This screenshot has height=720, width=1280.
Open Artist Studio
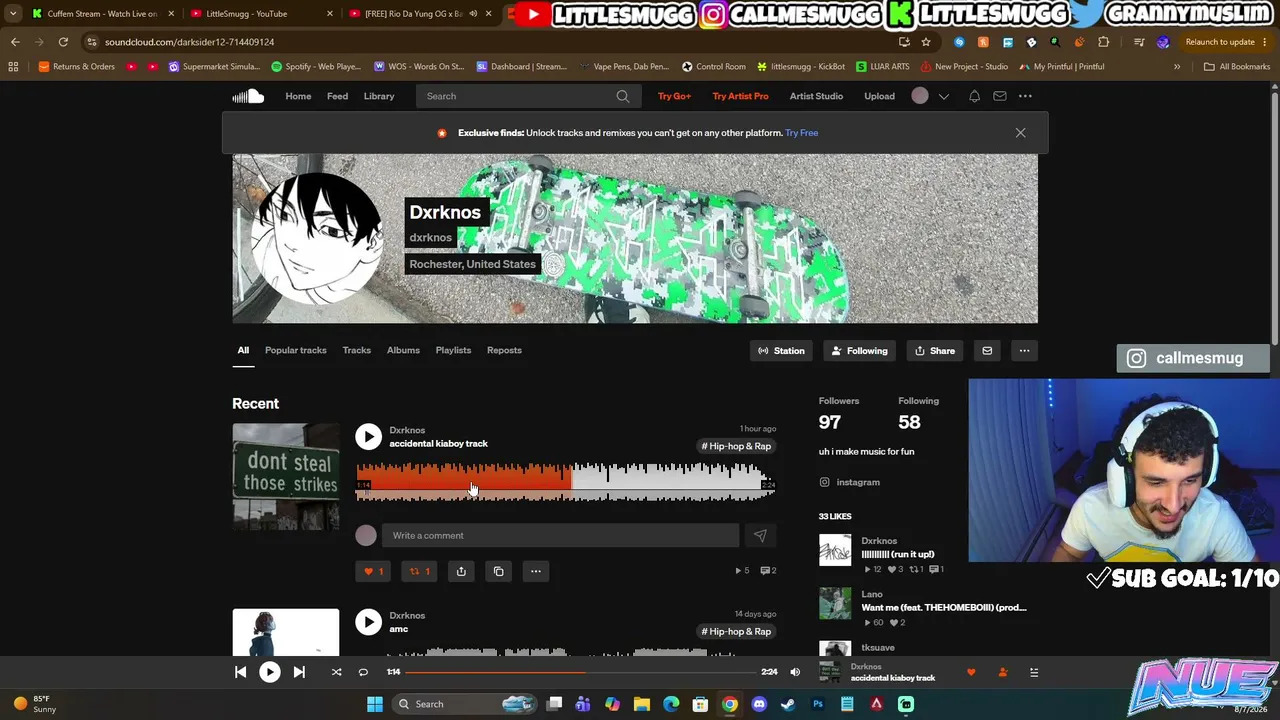[816, 96]
